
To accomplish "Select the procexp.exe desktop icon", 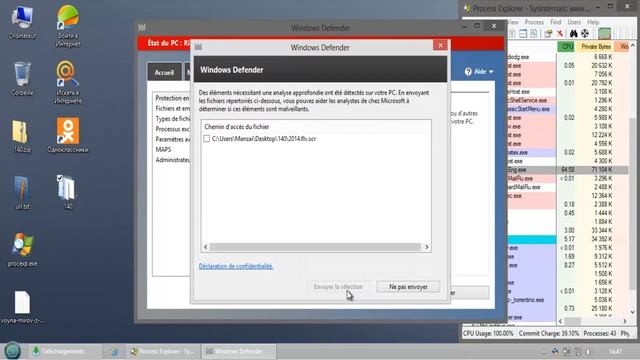I will 22,249.
